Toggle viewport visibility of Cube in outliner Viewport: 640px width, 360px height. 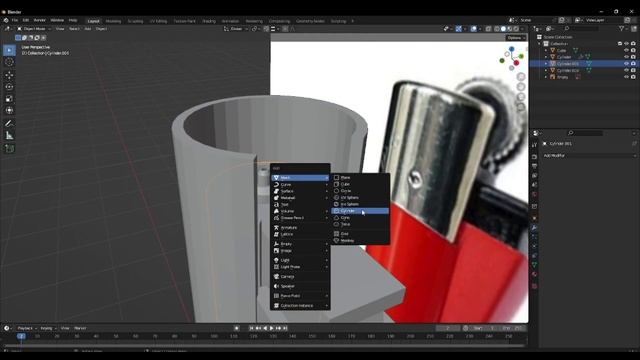[627, 50]
